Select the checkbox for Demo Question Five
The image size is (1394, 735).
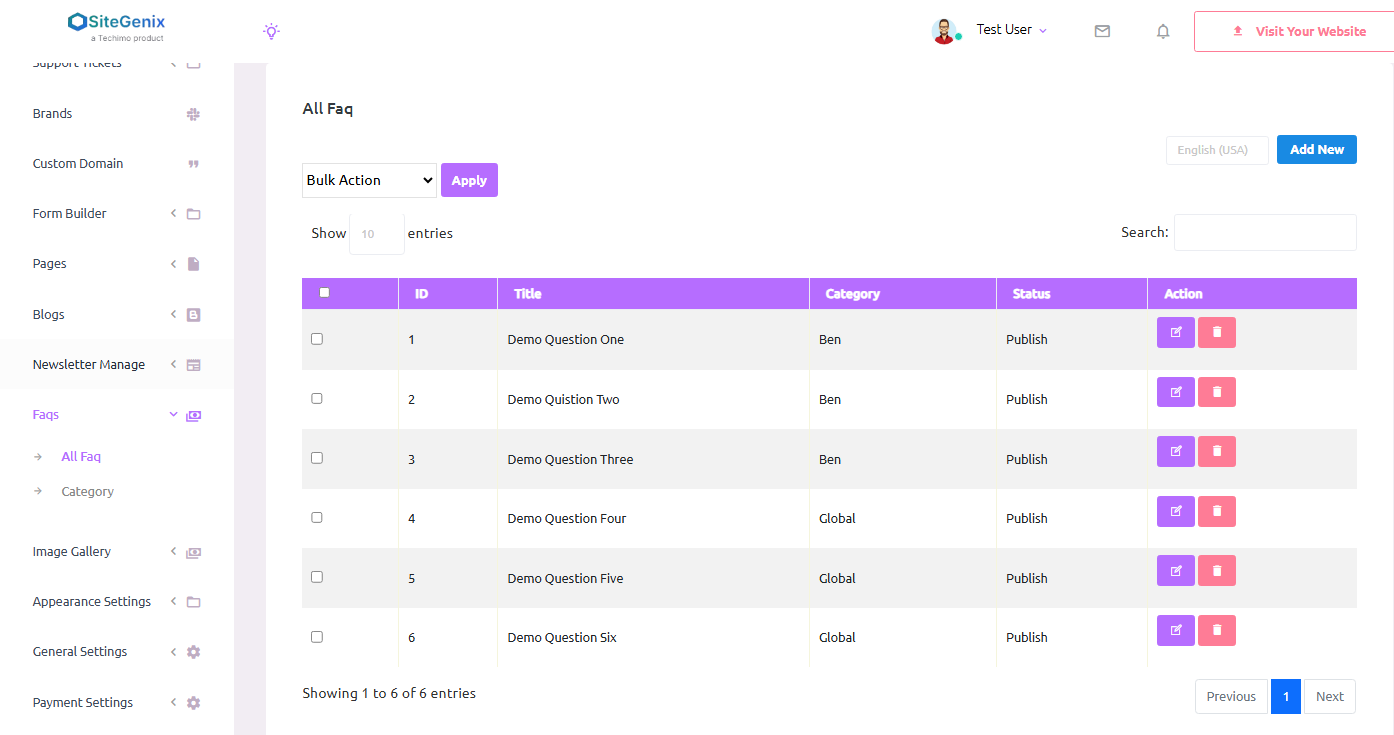(317, 576)
